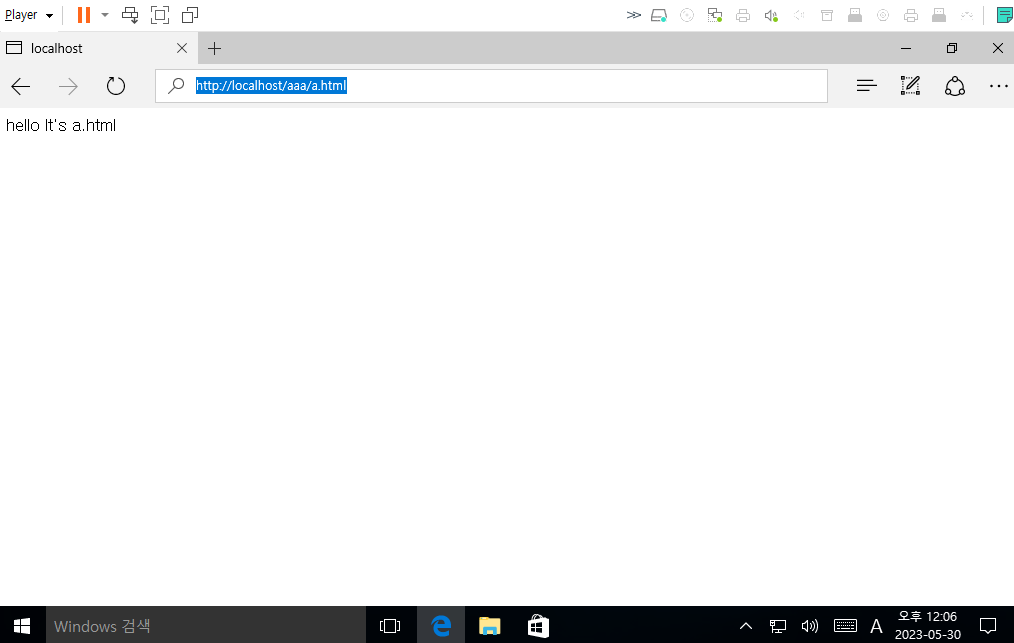
Task: Open the teal notes icon in VMware toolbar
Action: [1004, 15]
